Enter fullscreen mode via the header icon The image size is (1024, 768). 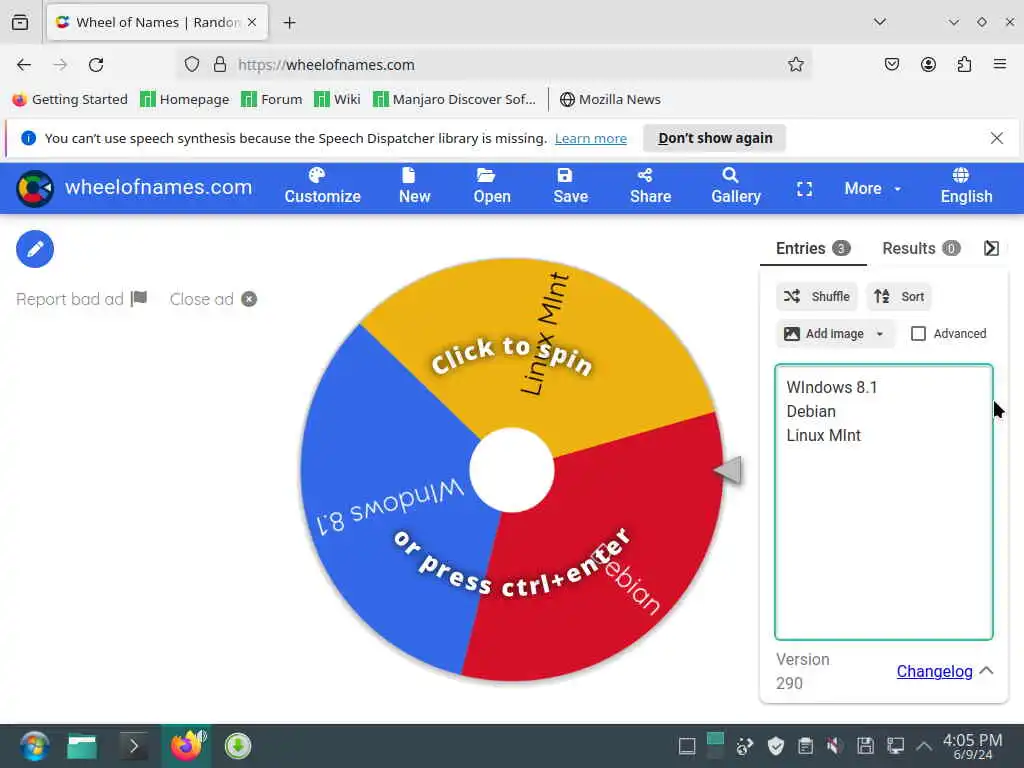point(805,189)
